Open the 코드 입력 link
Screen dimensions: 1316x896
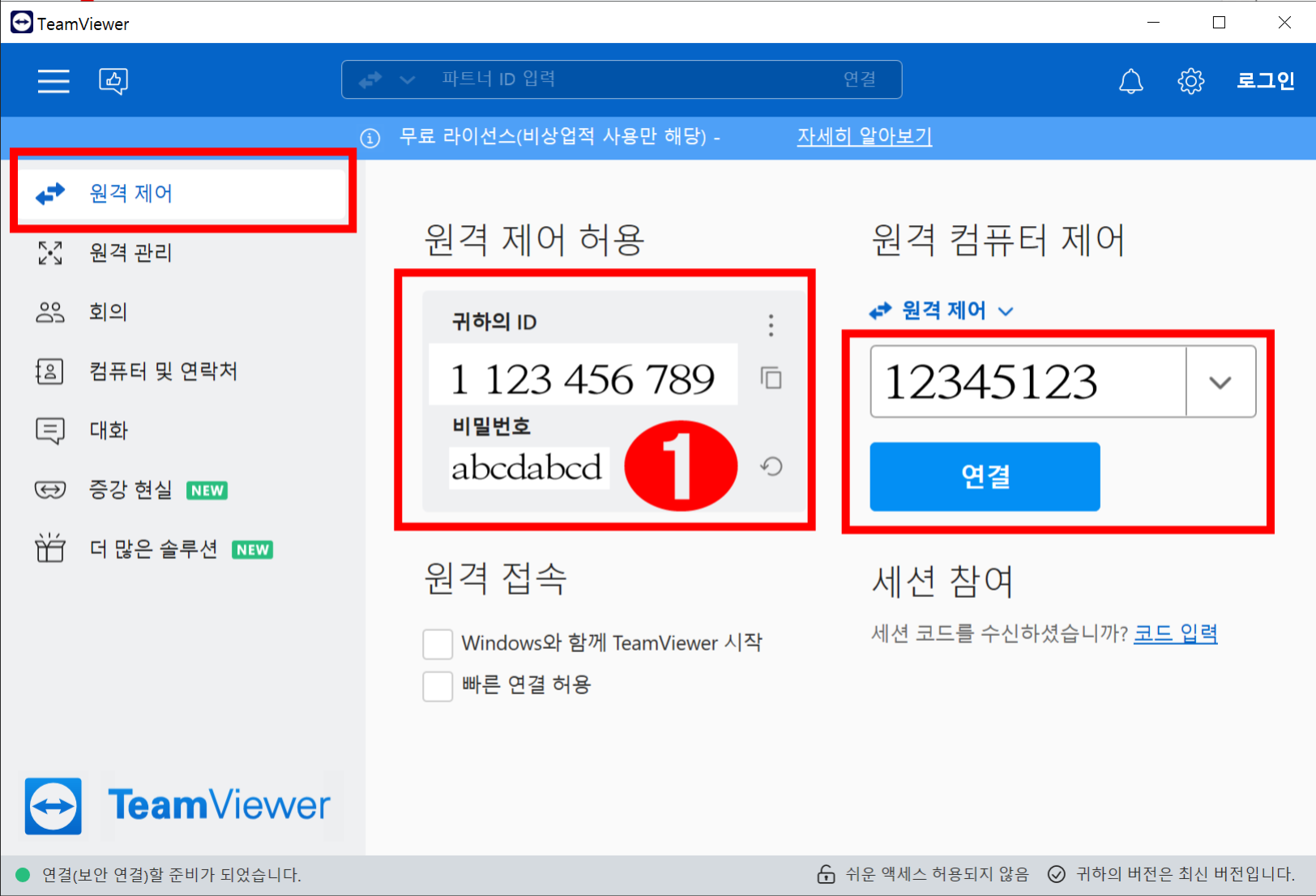[x=1175, y=634]
